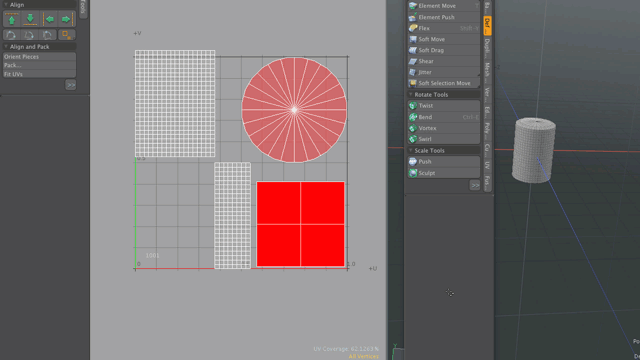
Task: Select the highlighted Deform vertical tab
Action: coord(487,26)
